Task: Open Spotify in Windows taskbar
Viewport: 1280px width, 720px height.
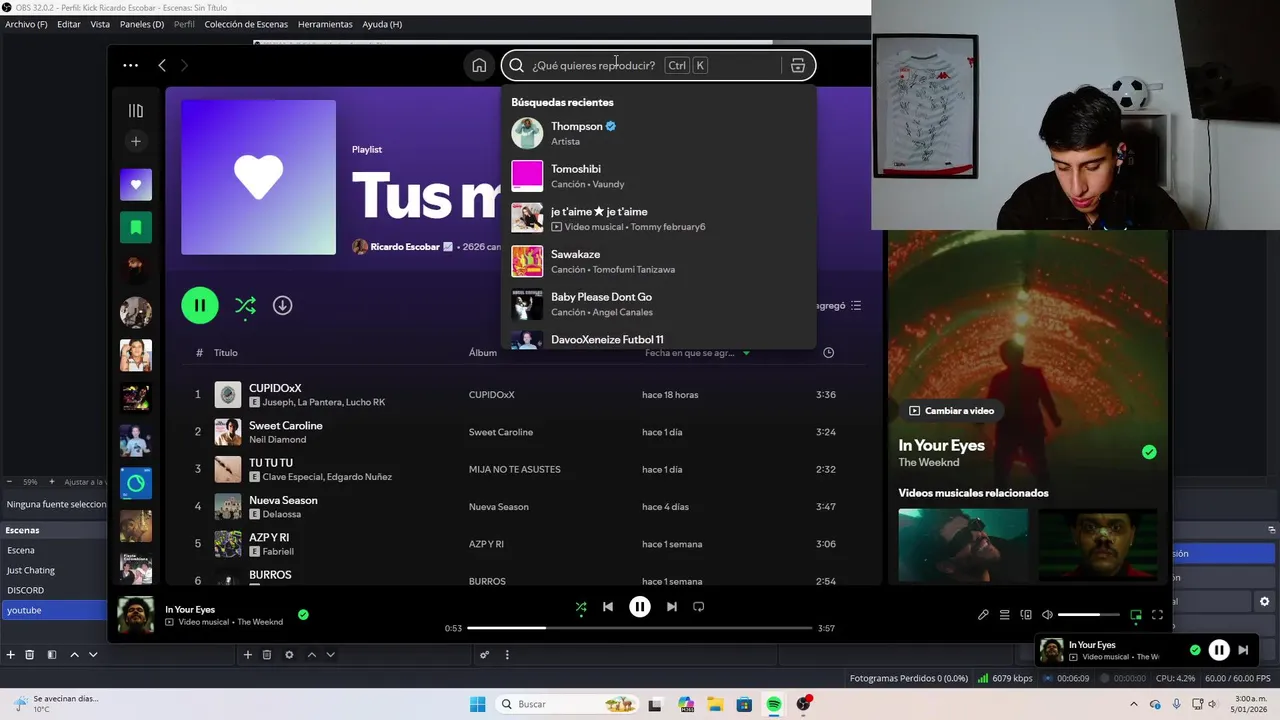Action: click(774, 704)
